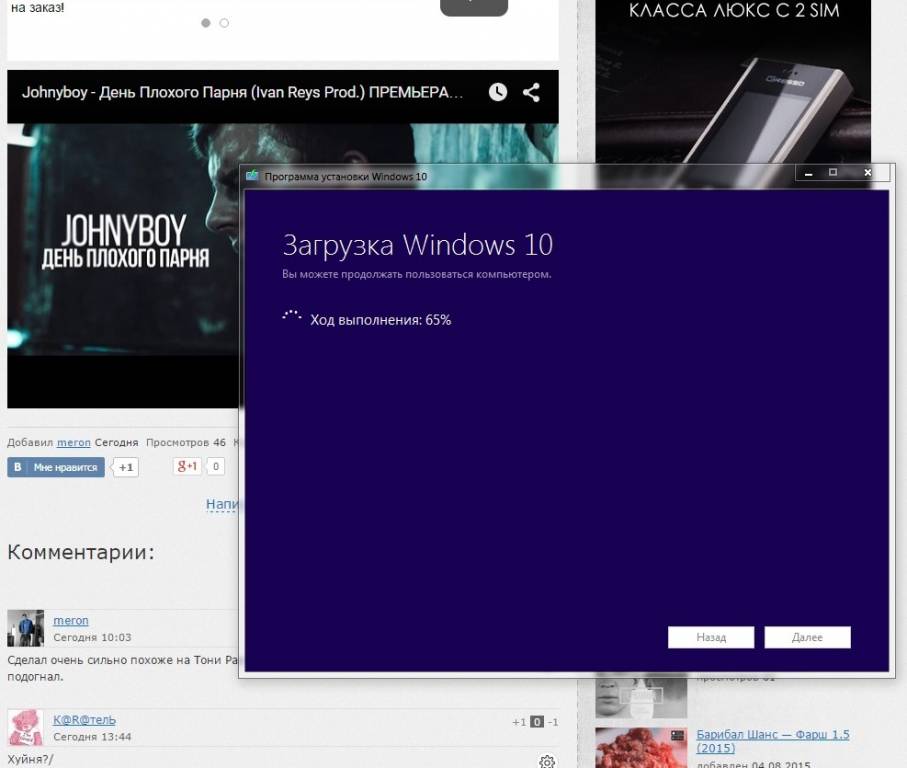Click the Windows 10 setup title bar icon
This screenshot has height=768, width=907.
coord(252,176)
